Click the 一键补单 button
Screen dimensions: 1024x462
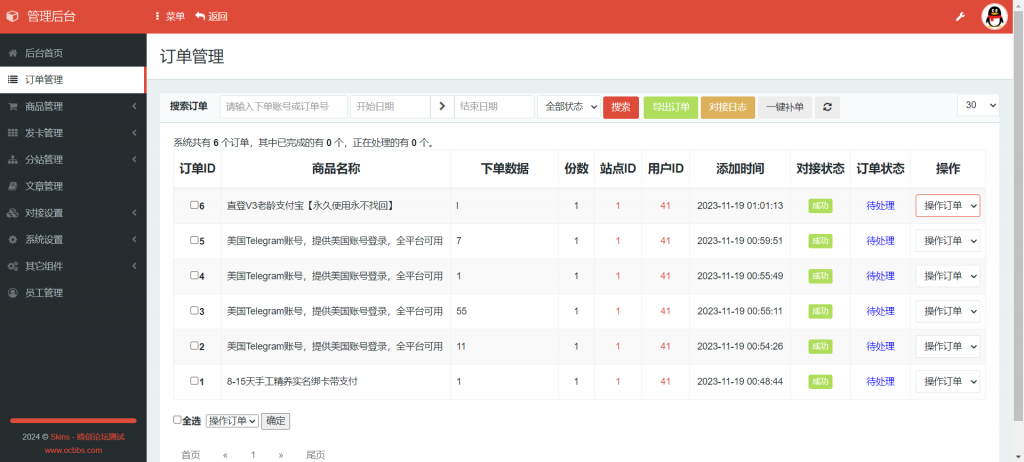pos(785,107)
